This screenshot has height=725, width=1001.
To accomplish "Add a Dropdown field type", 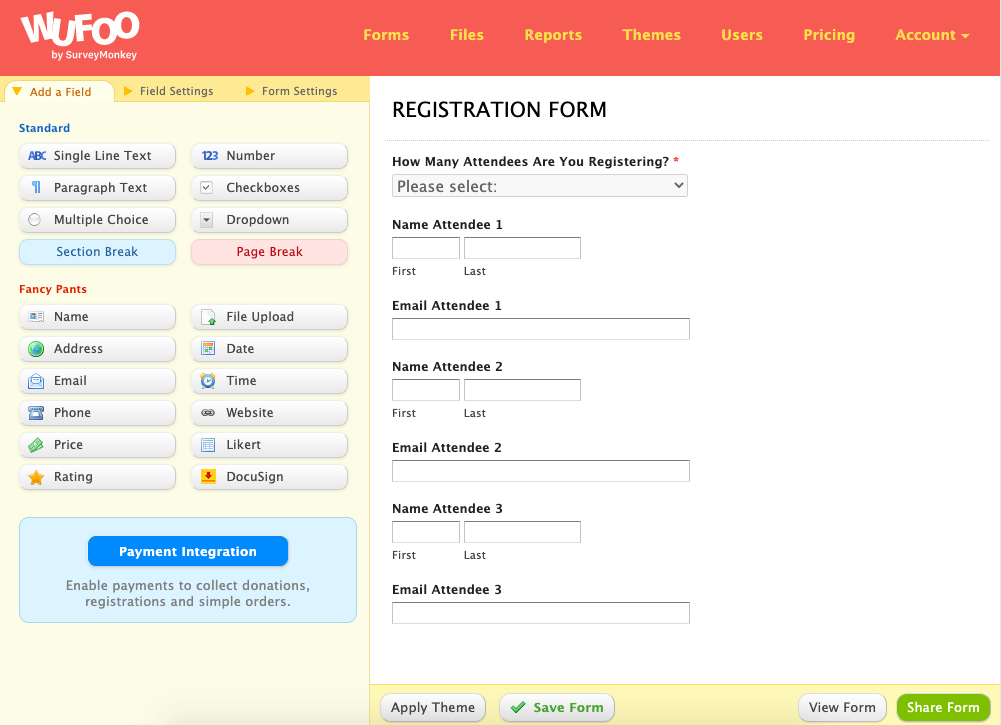I will pos(269,220).
